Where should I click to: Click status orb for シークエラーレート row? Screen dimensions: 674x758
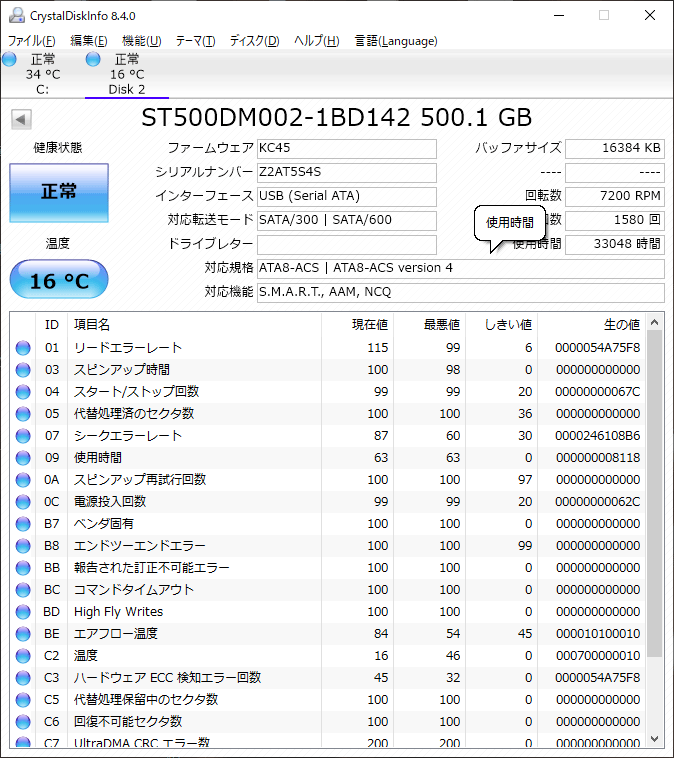coord(23,436)
